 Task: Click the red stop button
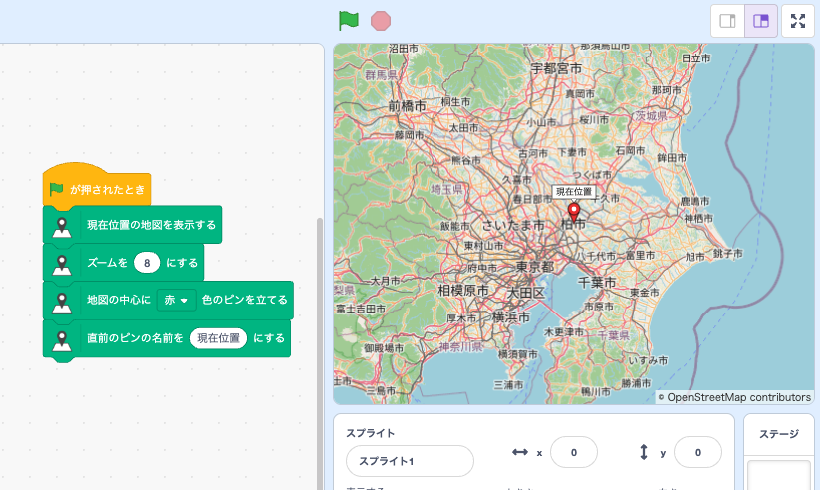tap(381, 21)
